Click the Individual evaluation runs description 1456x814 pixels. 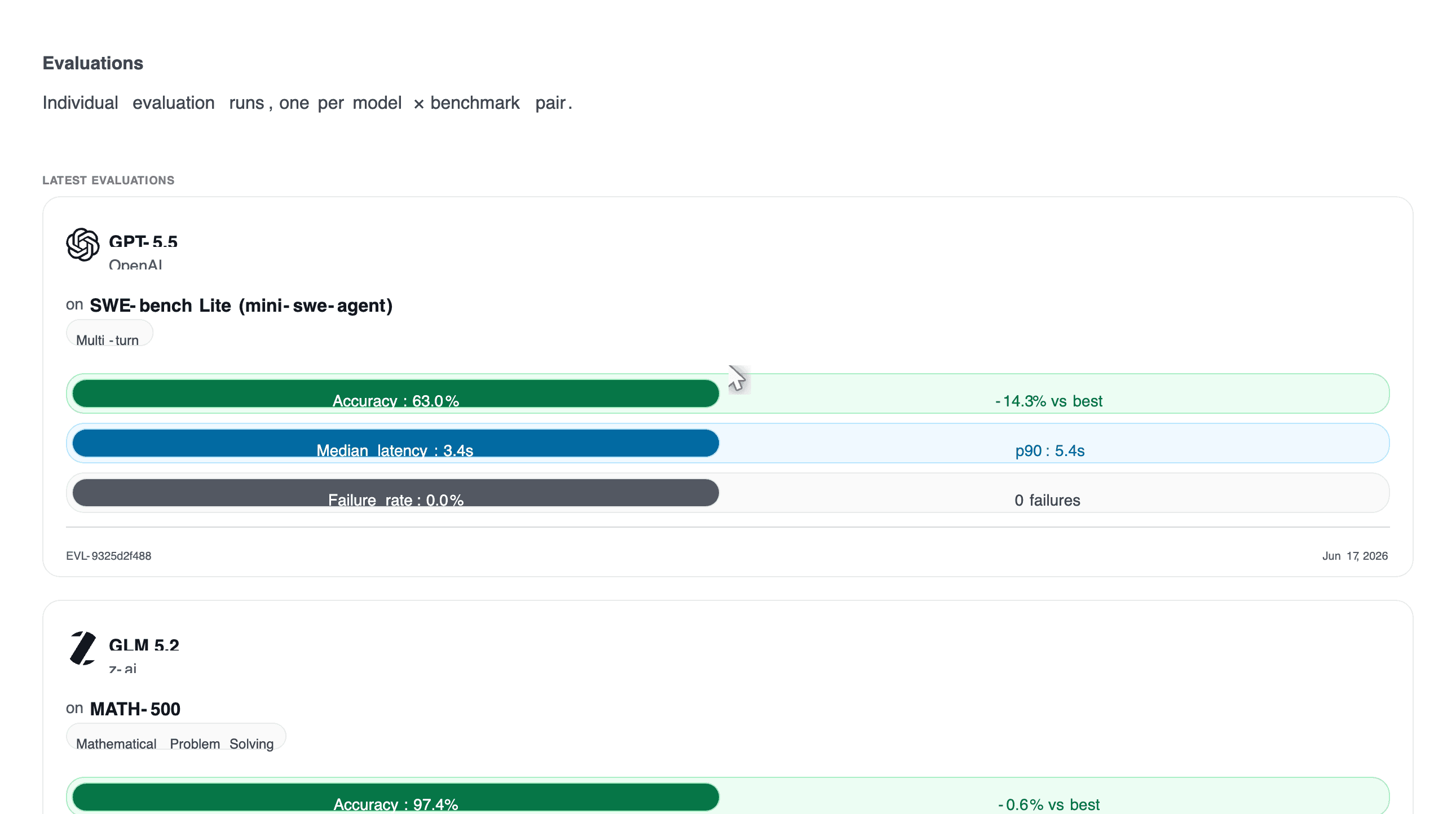[x=307, y=103]
